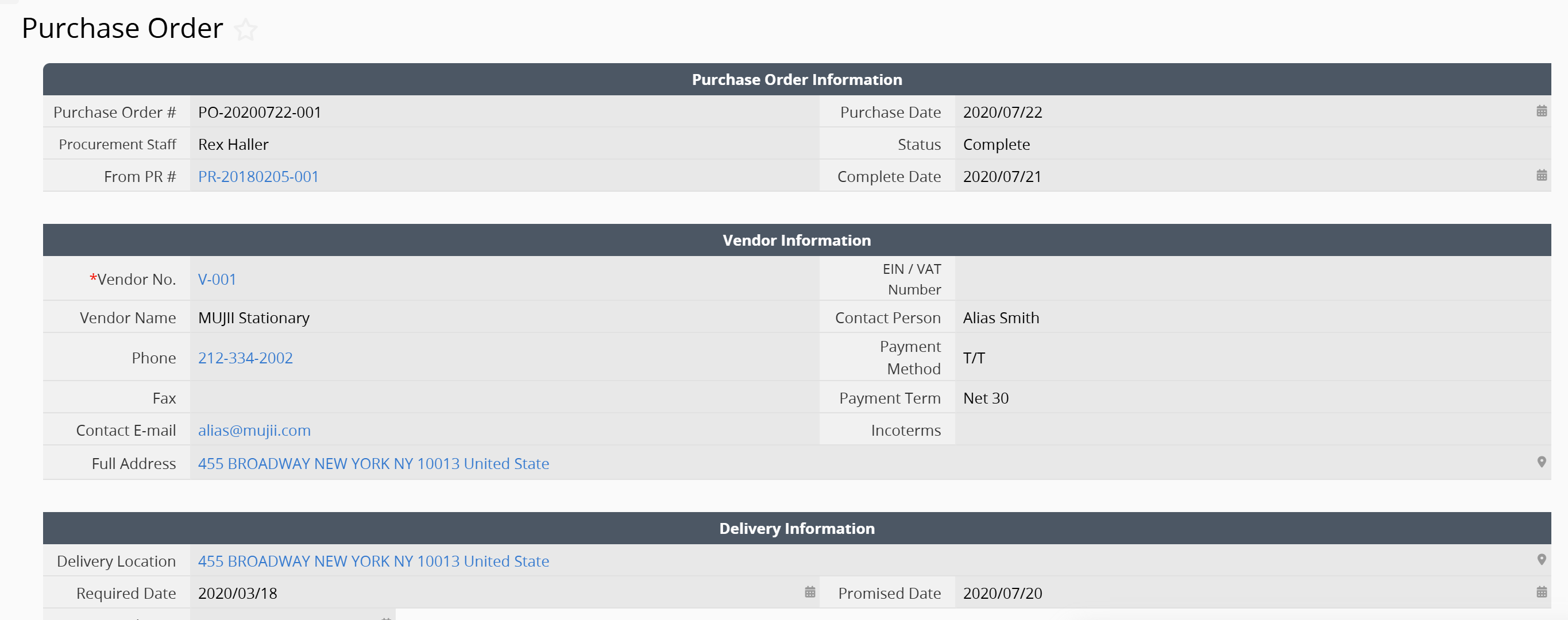Screen dimensions: 1568x620
Task: Open Full Address 455 Broadway link
Action: point(373,464)
